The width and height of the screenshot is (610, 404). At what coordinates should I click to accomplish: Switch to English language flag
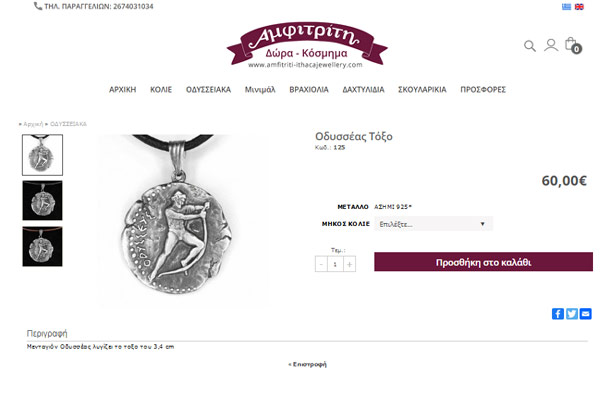[x=579, y=7]
